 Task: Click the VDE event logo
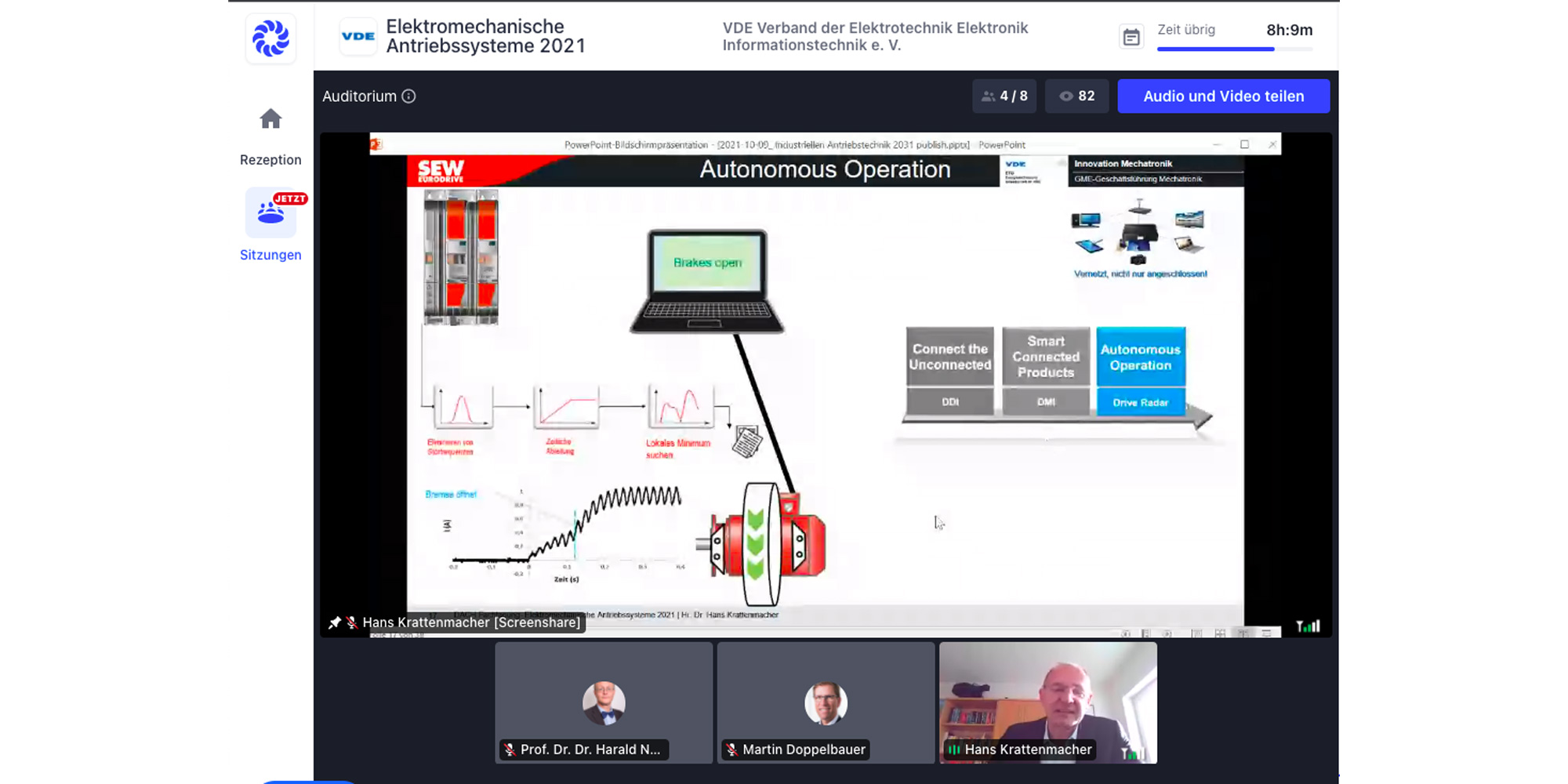point(358,36)
